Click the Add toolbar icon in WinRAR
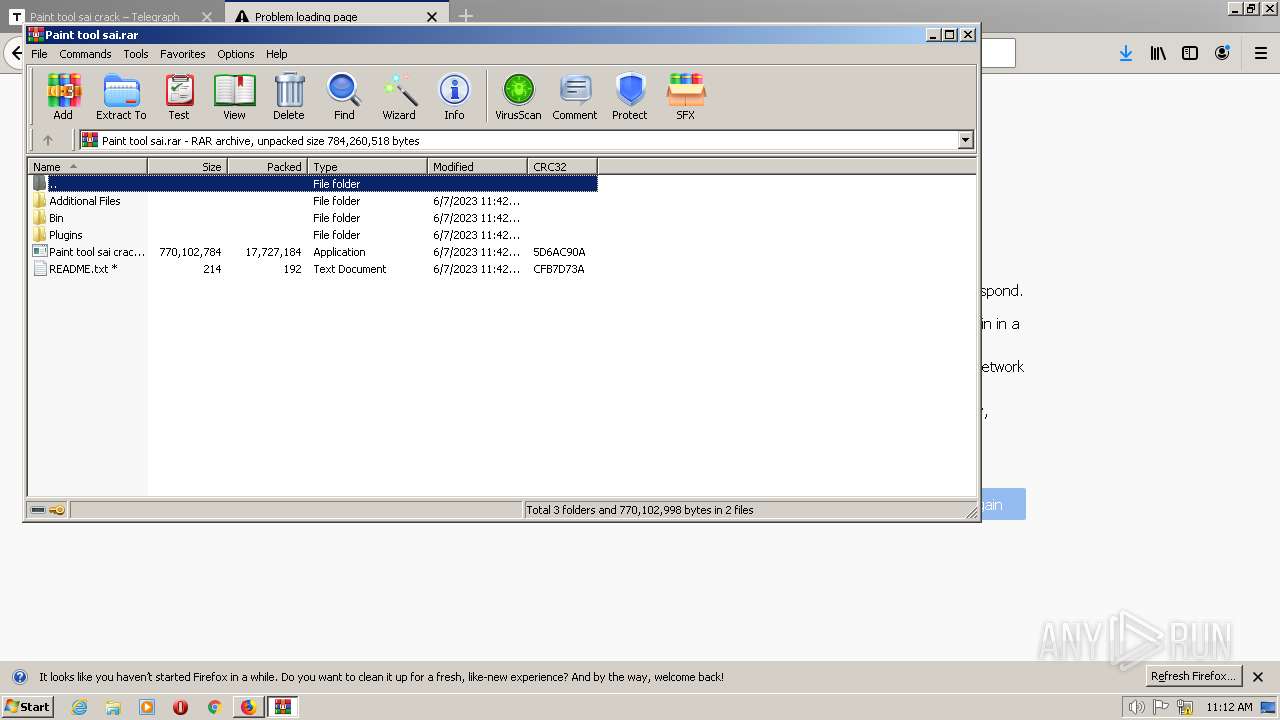This screenshot has height=720, width=1280. 63,97
